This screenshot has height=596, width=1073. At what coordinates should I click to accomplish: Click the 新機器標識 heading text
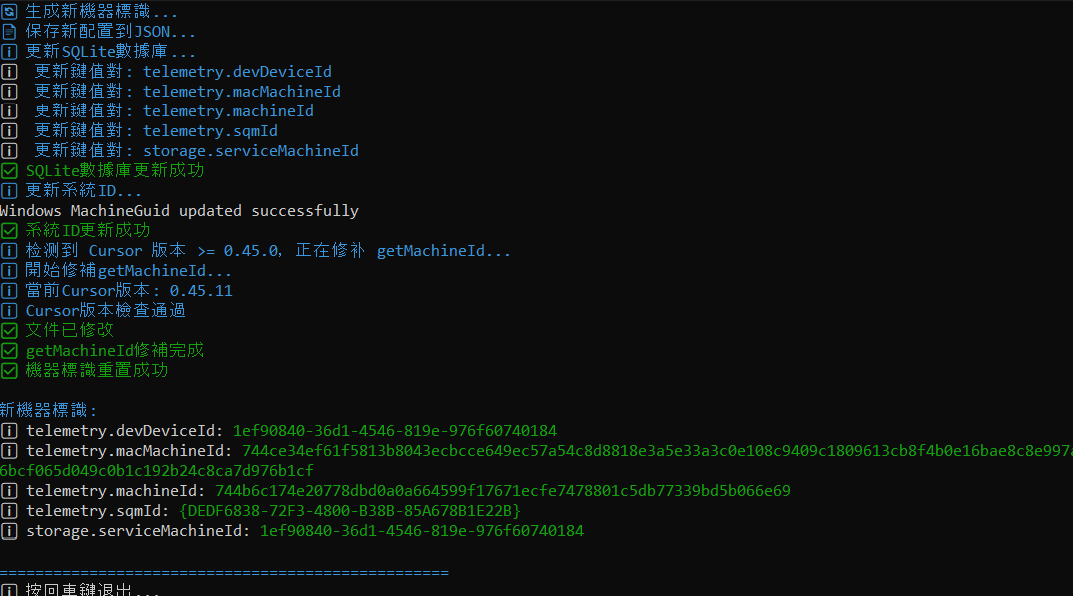[x=49, y=411]
